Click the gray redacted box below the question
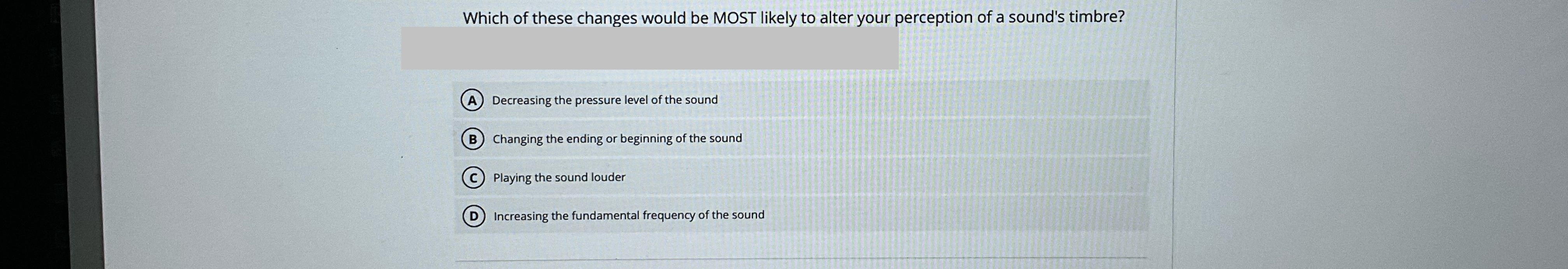 pos(648,49)
